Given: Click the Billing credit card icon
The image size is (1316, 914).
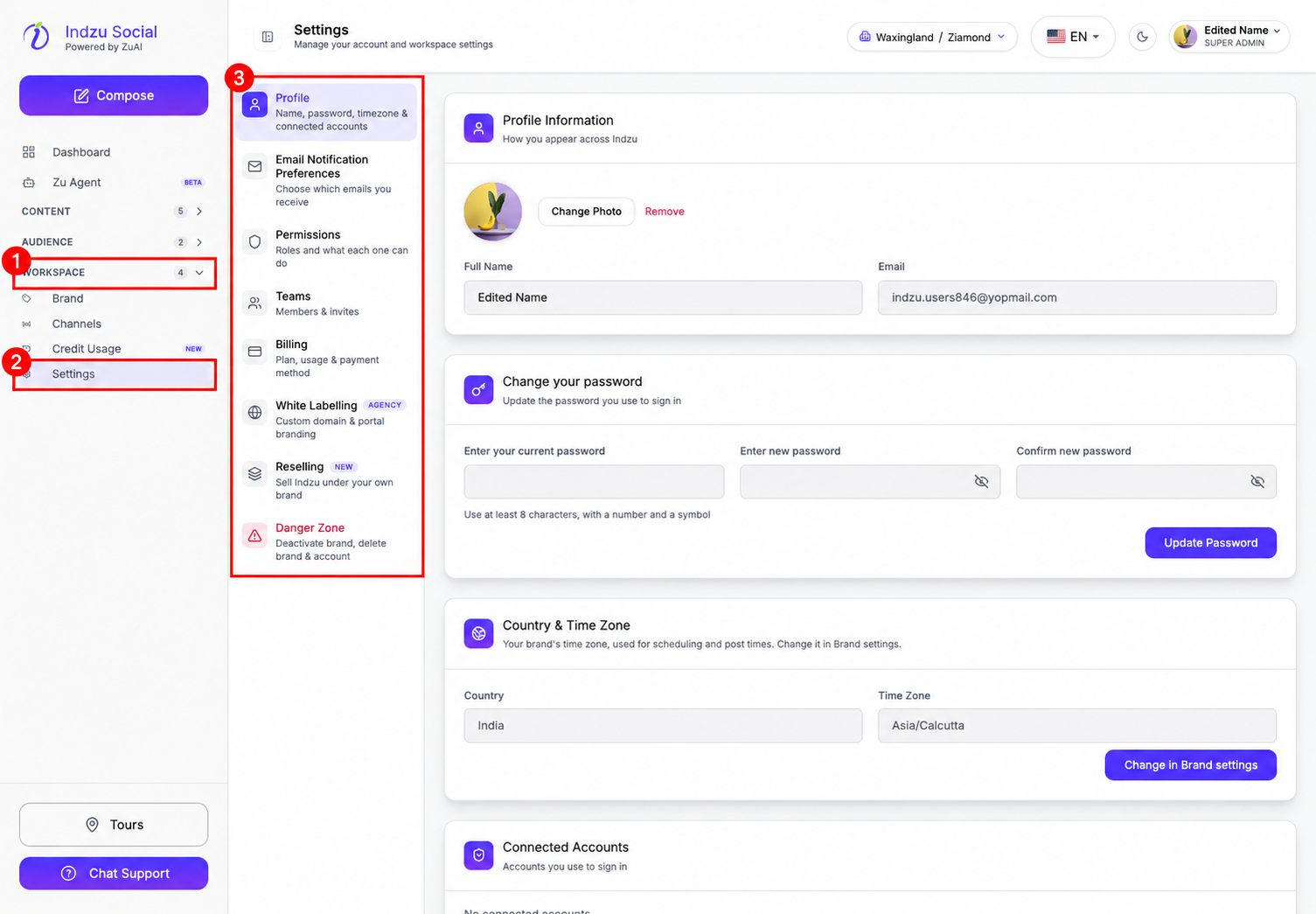Looking at the screenshot, I should click(x=255, y=352).
